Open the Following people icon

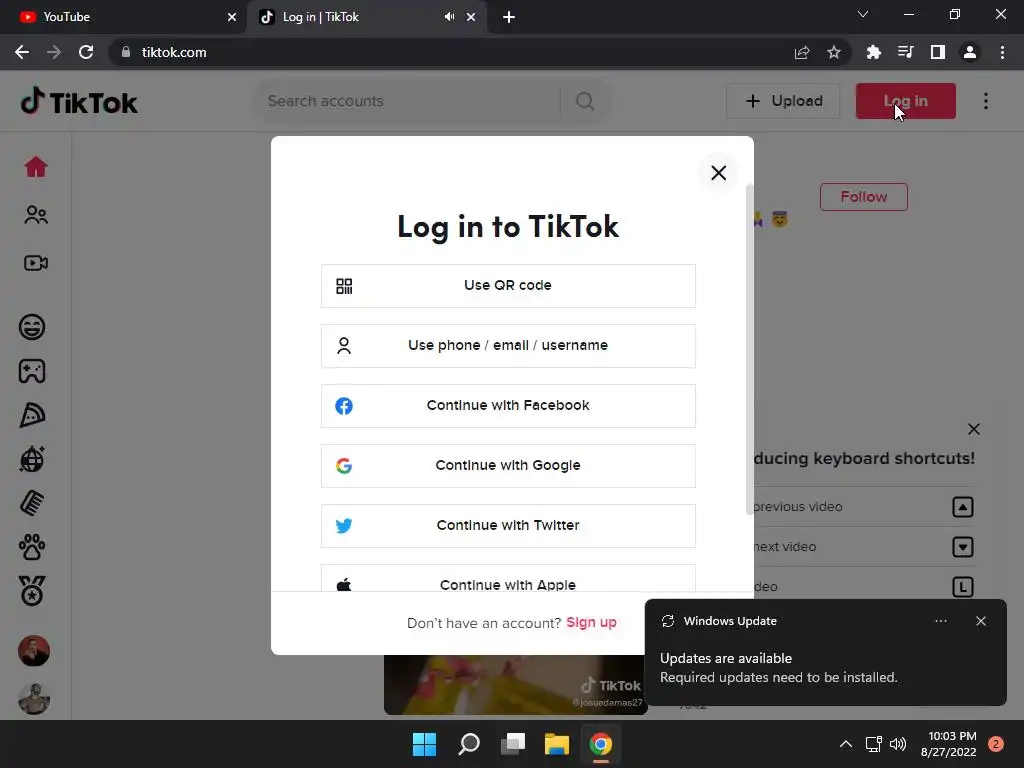36,215
